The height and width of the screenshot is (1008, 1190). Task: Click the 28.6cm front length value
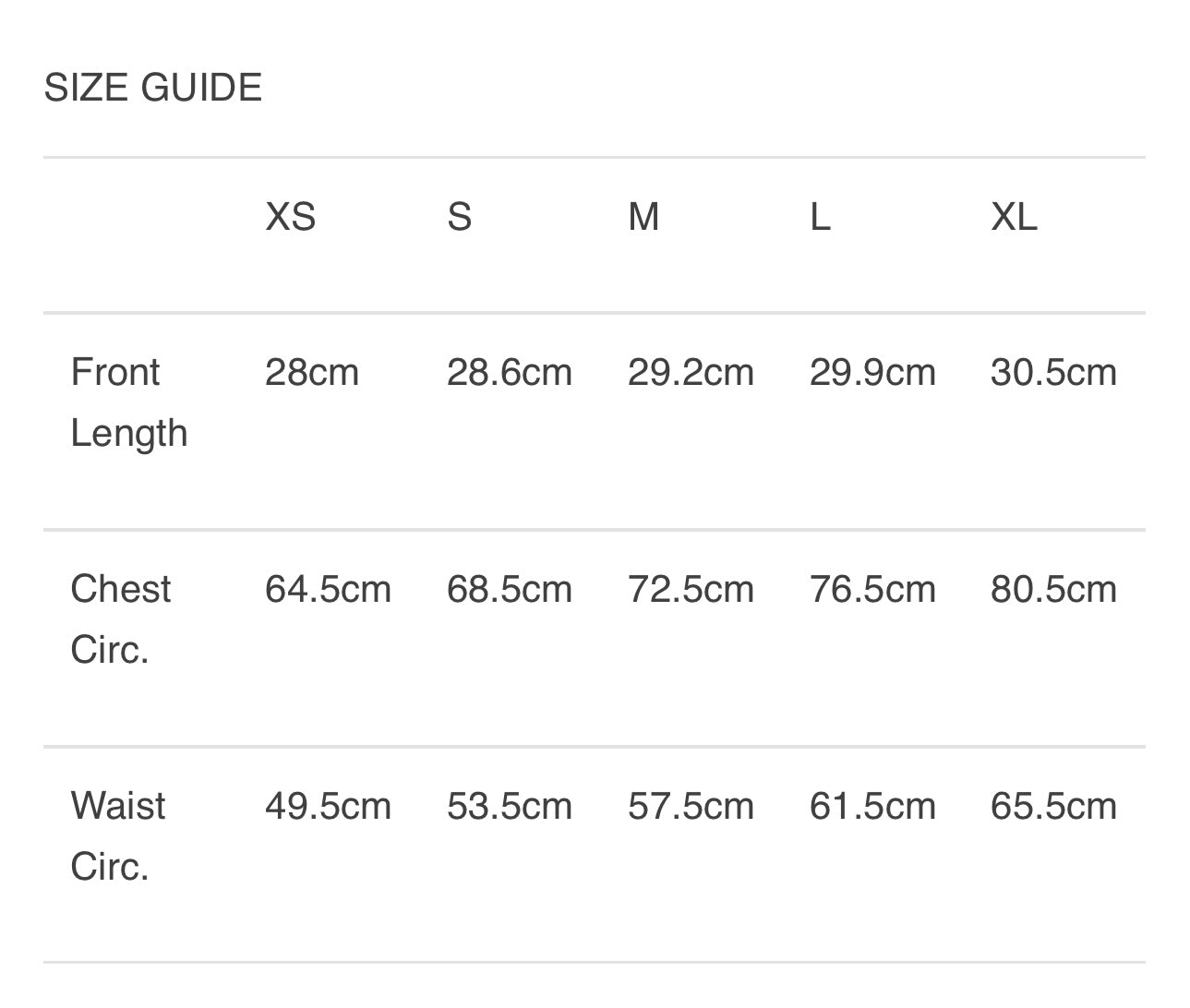510,372
